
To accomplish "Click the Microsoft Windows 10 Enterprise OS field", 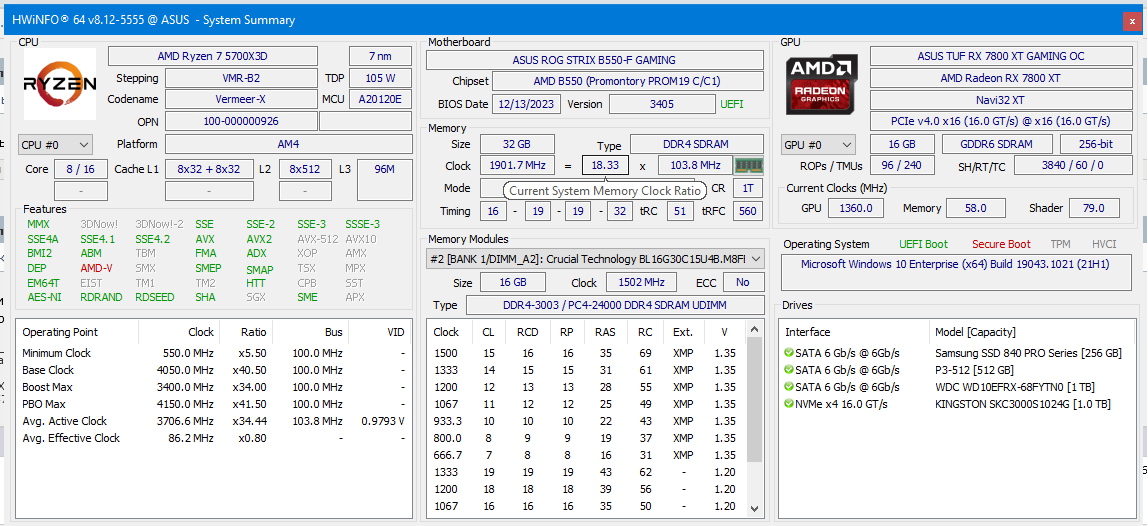I will [x=955, y=272].
